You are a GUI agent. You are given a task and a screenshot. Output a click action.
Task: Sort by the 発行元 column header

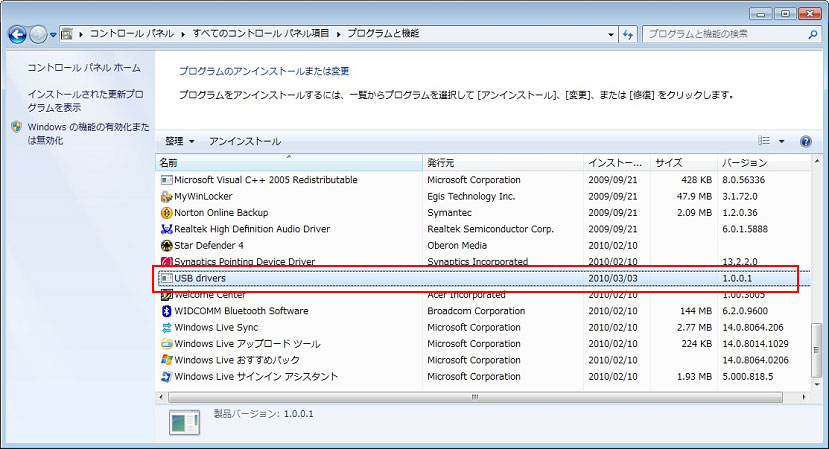click(503, 163)
